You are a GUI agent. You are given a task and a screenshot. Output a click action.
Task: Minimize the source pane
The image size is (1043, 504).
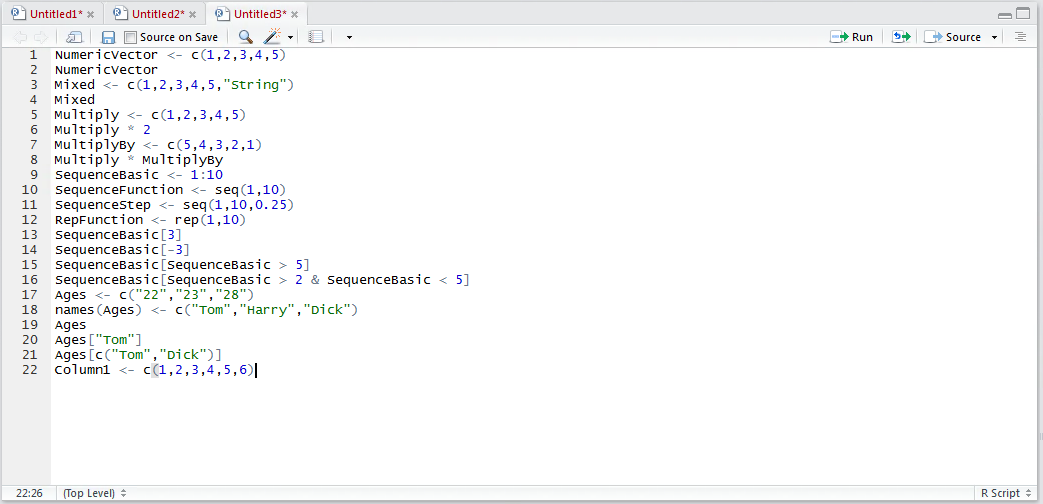tap(1005, 15)
